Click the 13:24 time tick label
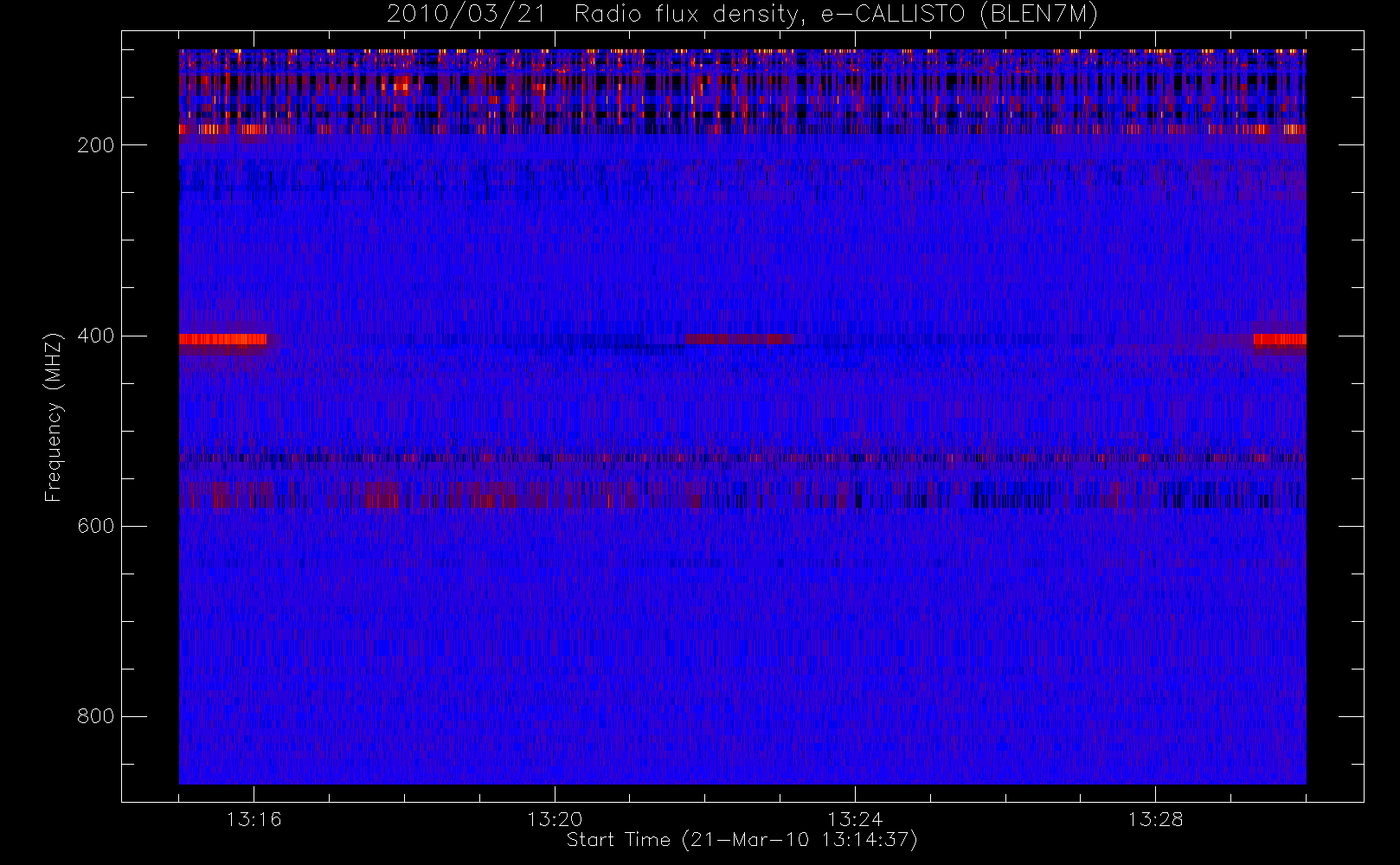This screenshot has height=865, width=1400. [855, 819]
